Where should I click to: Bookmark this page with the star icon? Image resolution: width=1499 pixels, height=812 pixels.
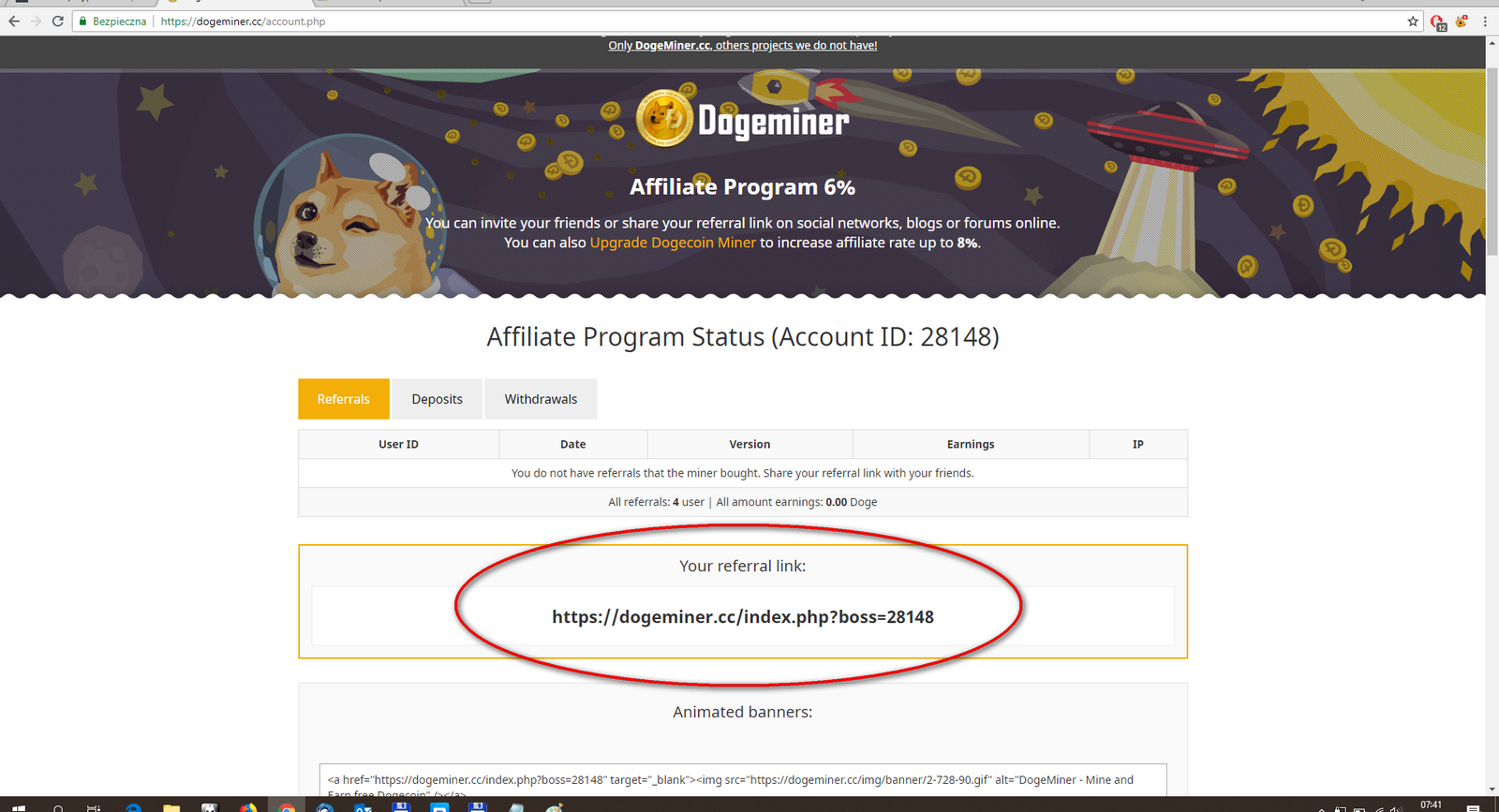tap(1413, 21)
